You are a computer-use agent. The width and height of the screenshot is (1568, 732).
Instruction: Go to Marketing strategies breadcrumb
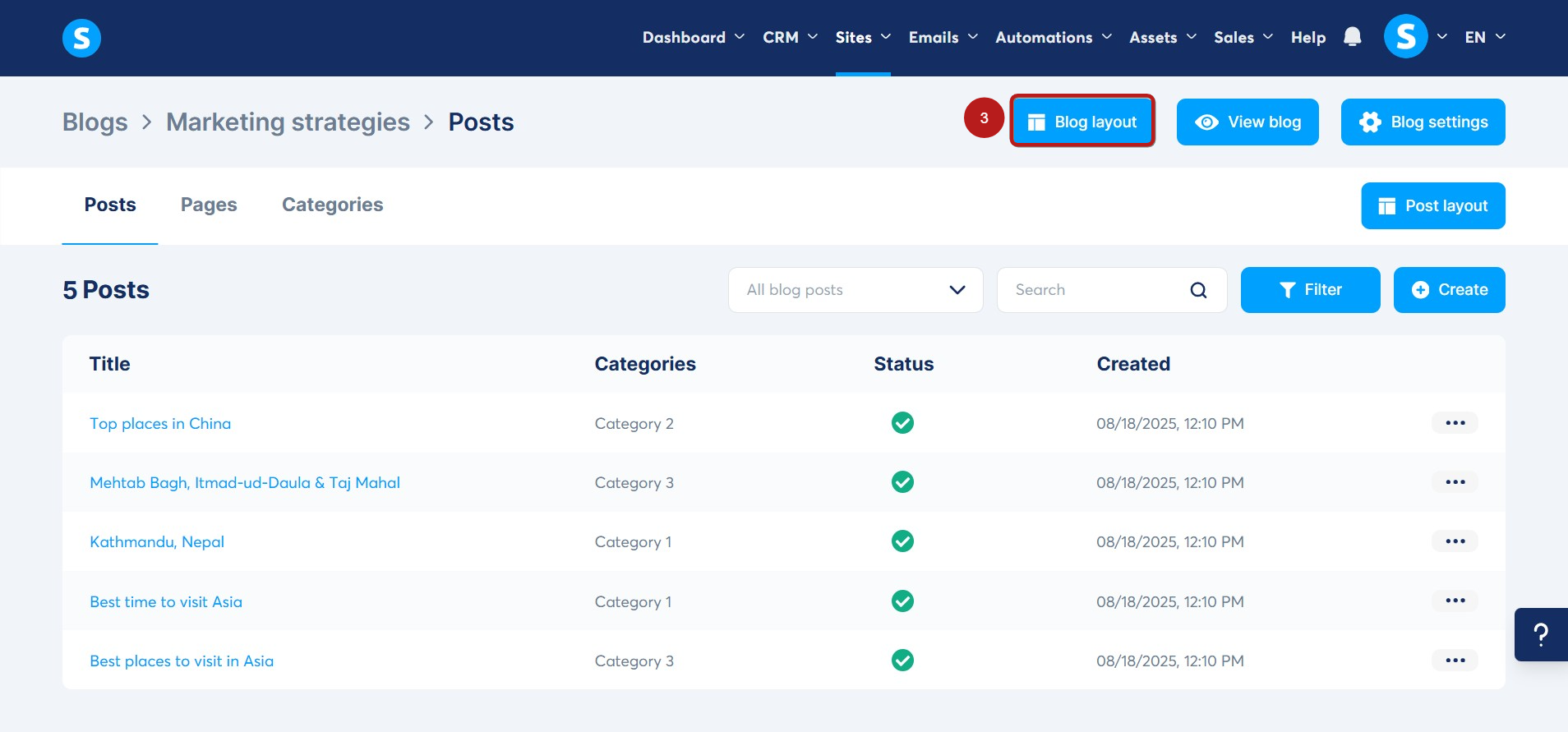[x=288, y=122]
